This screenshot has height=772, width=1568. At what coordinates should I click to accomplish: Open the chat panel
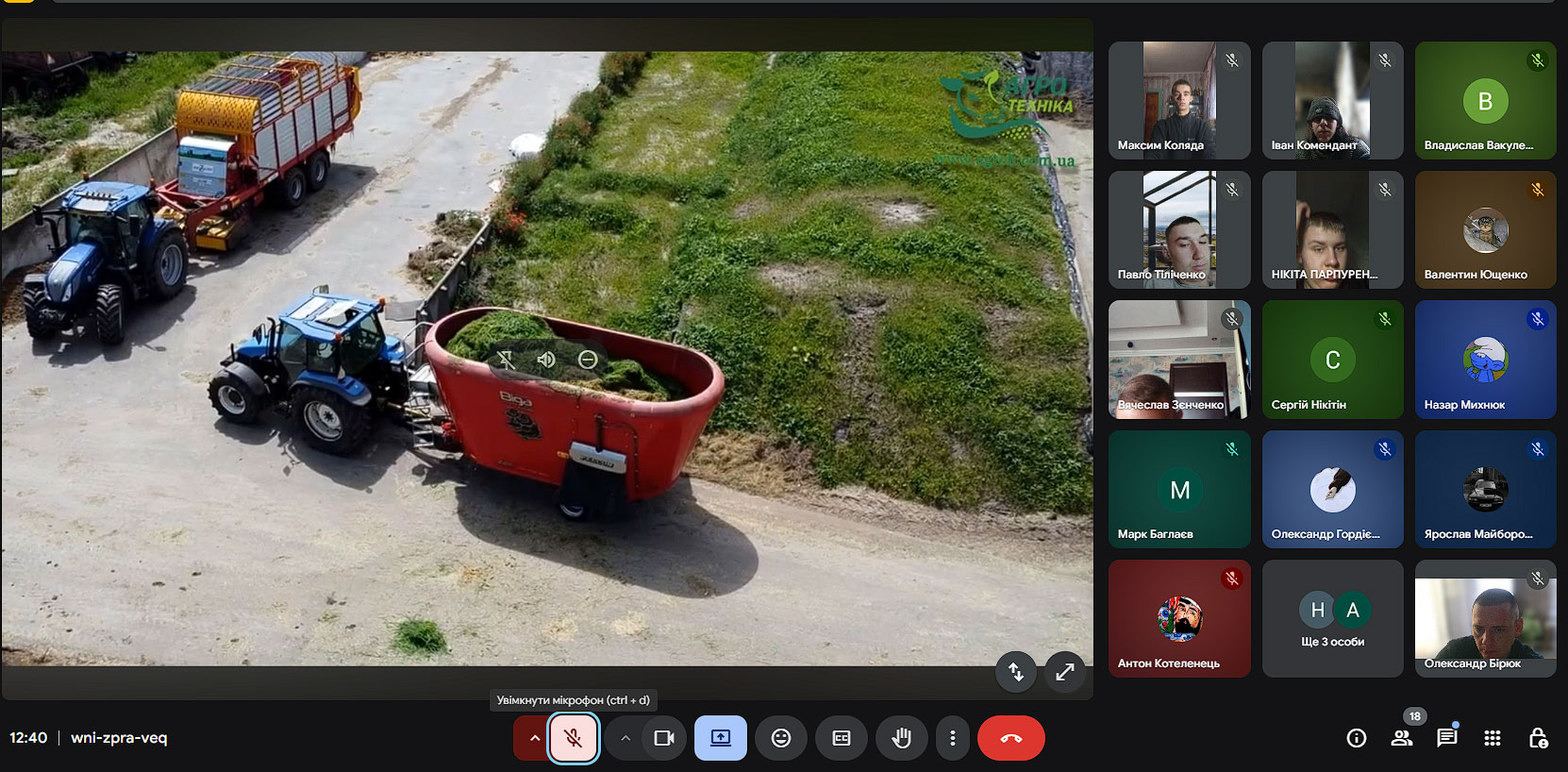[1446, 738]
